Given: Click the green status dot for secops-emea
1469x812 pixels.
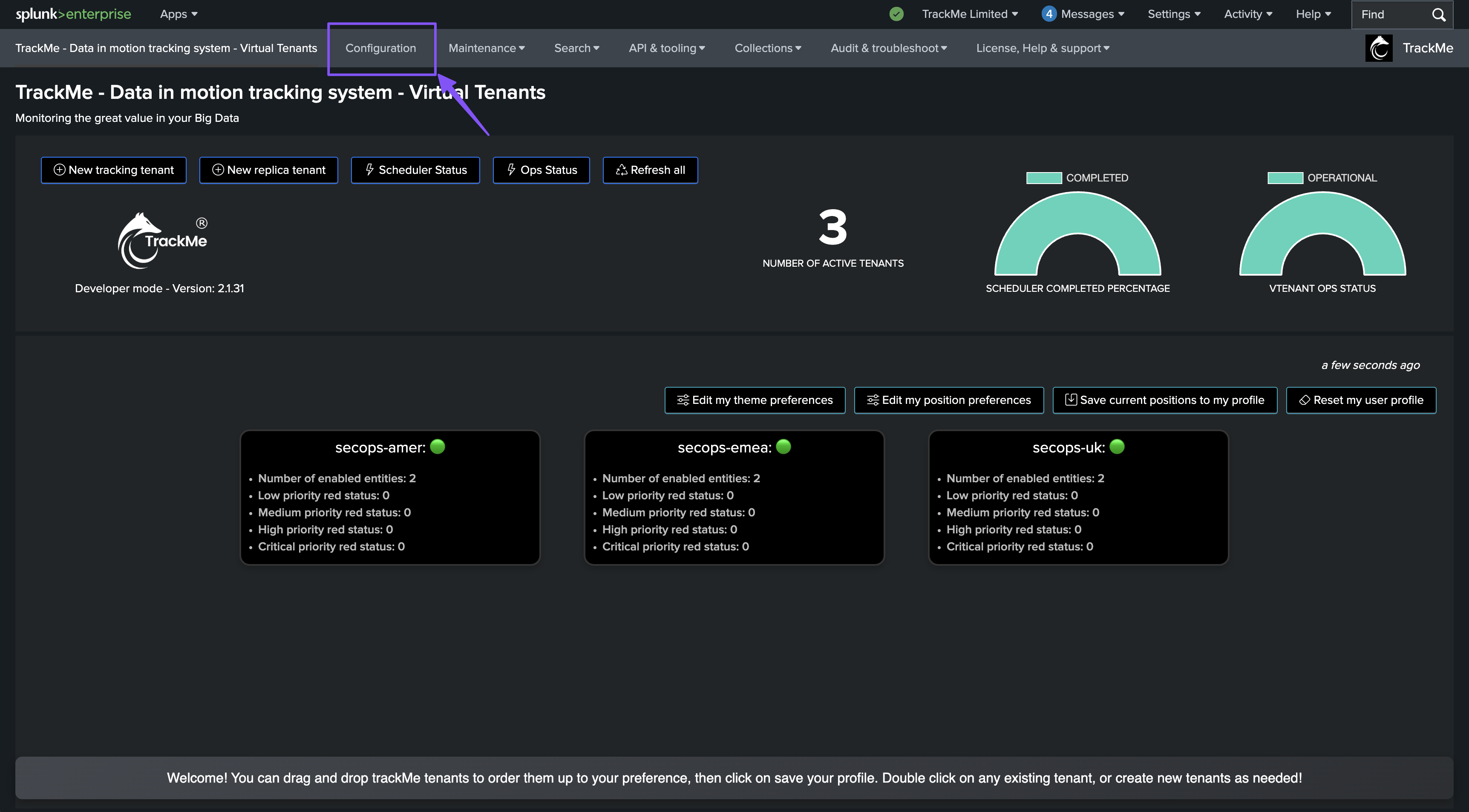Looking at the screenshot, I should pyautogui.click(x=783, y=446).
